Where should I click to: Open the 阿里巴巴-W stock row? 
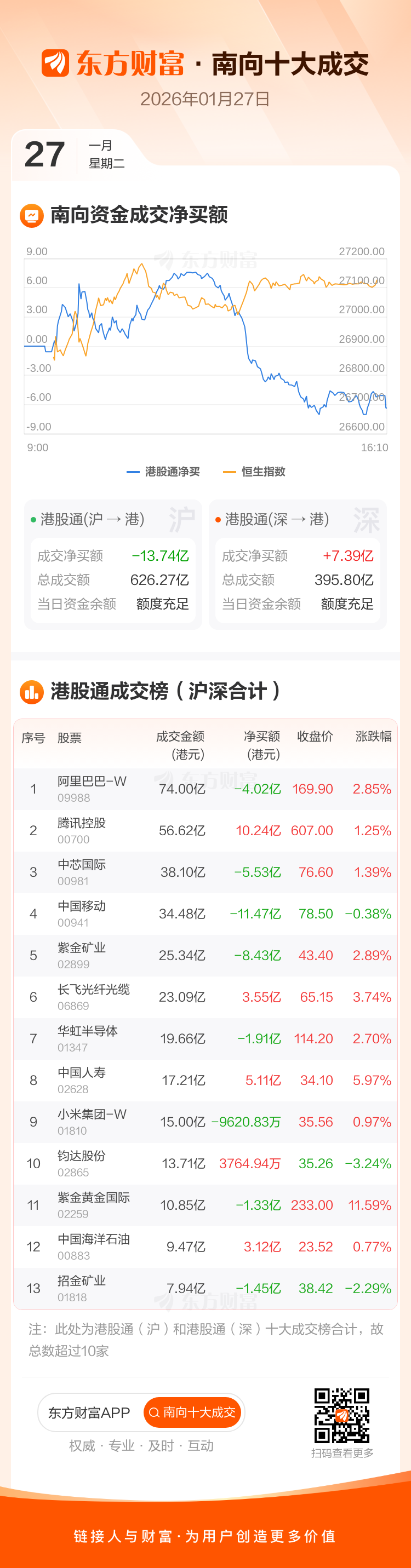pos(92,788)
